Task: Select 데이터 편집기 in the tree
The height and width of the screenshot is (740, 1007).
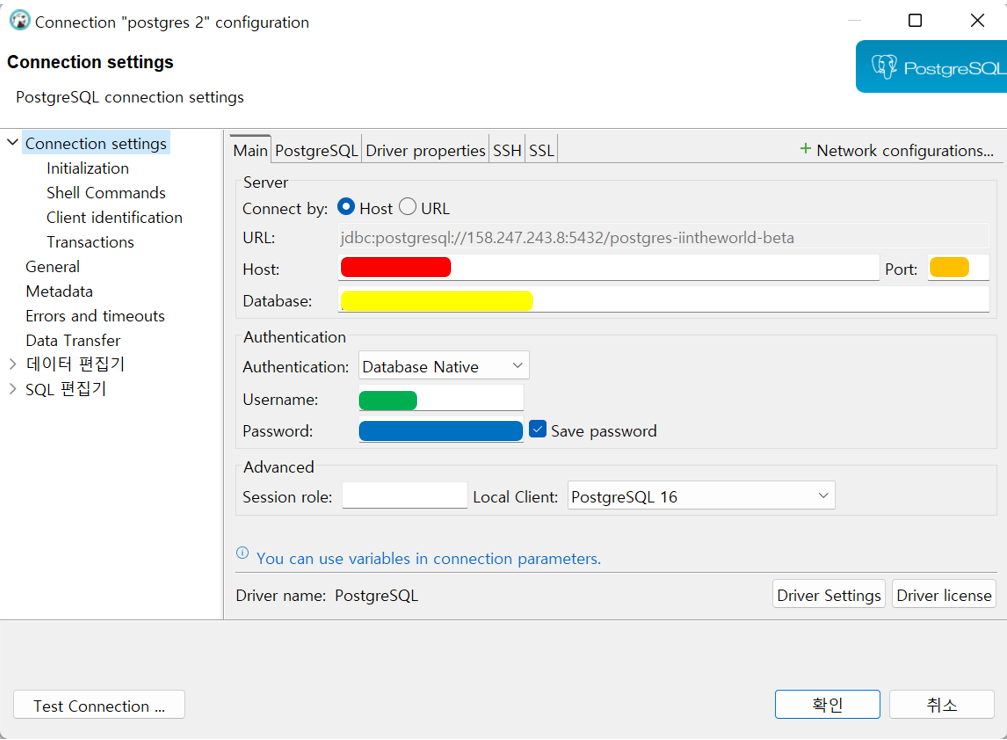Action: point(75,364)
